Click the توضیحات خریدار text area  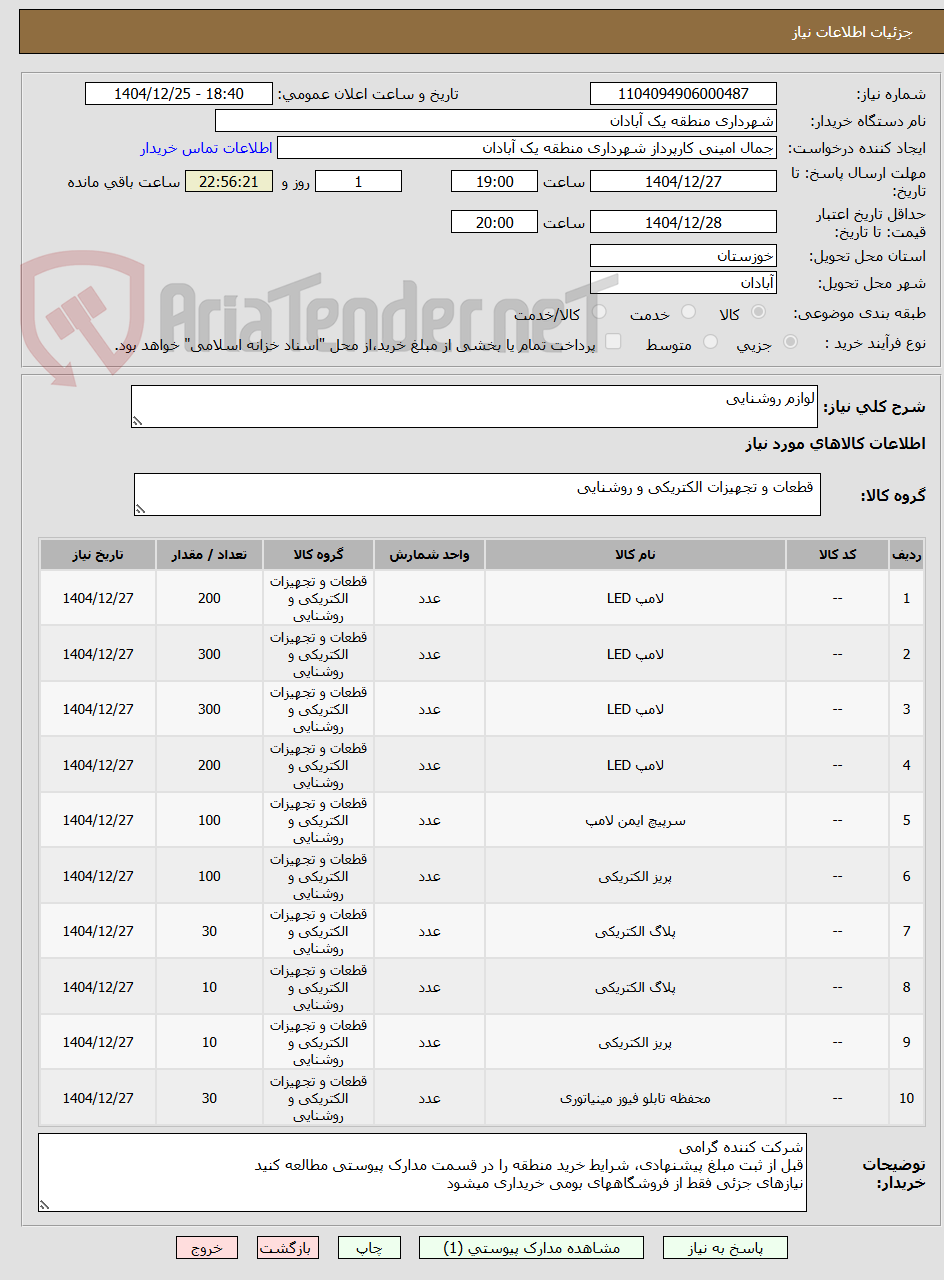click(x=422, y=1173)
